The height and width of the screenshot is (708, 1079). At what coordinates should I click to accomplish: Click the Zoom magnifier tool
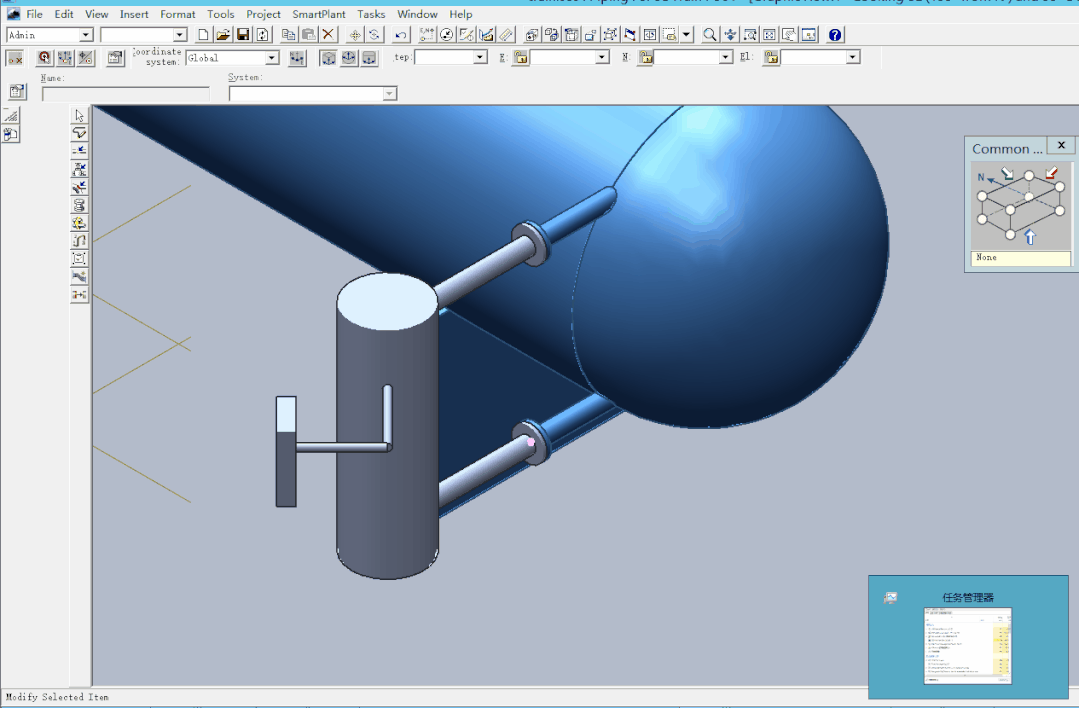709,34
